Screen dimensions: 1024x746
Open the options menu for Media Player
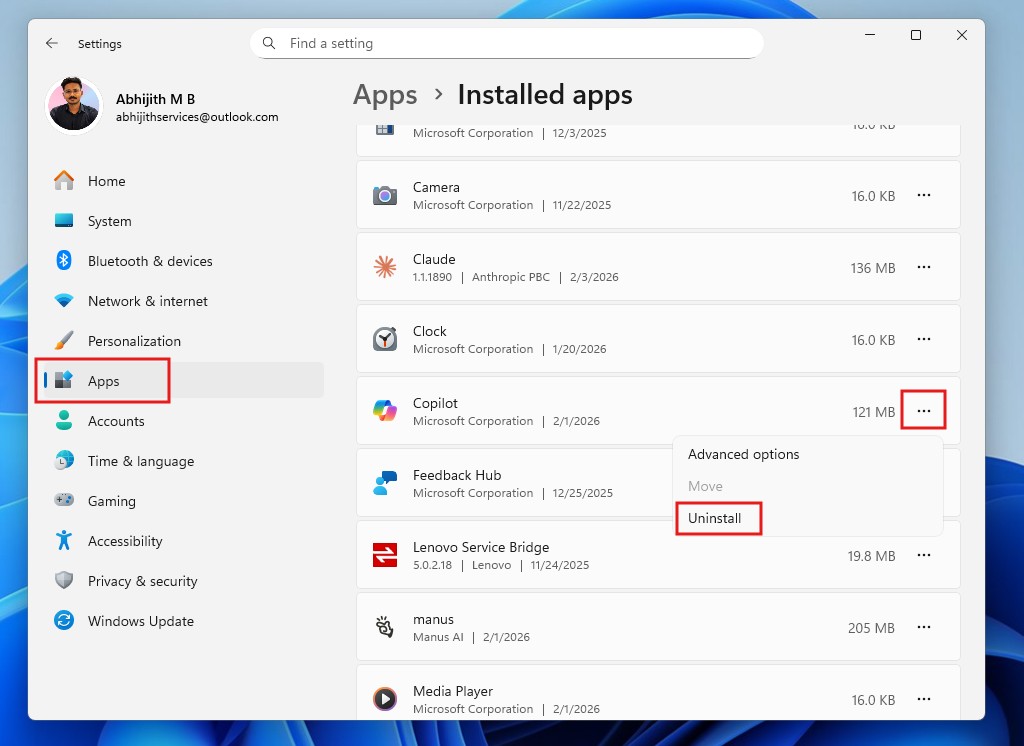point(924,699)
